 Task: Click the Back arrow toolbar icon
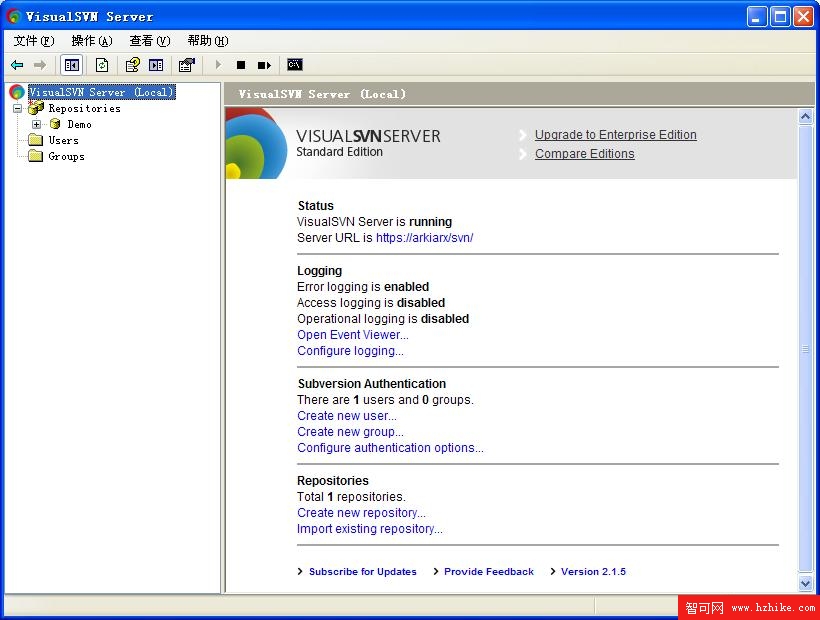coord(17,65)
